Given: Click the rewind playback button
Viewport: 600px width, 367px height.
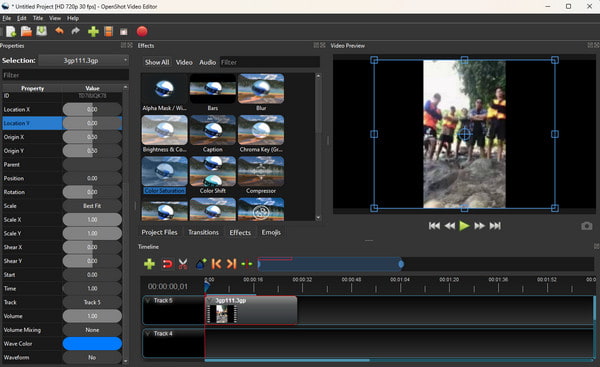Looking at the screenshot, I should tap(450, 226).
